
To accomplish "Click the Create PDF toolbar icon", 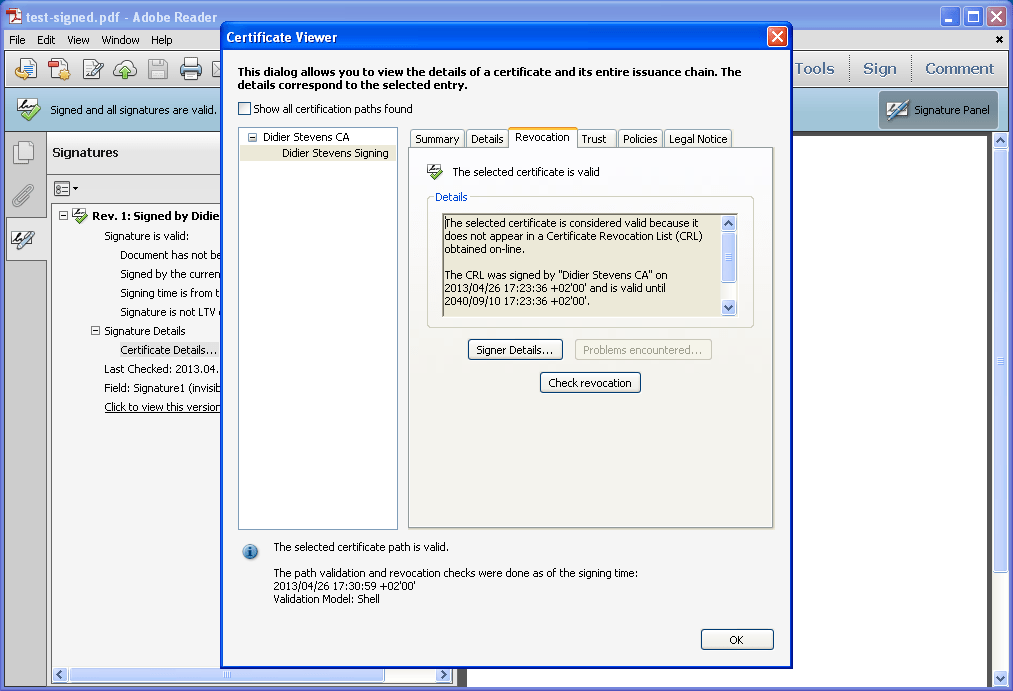I will (59, 69).
